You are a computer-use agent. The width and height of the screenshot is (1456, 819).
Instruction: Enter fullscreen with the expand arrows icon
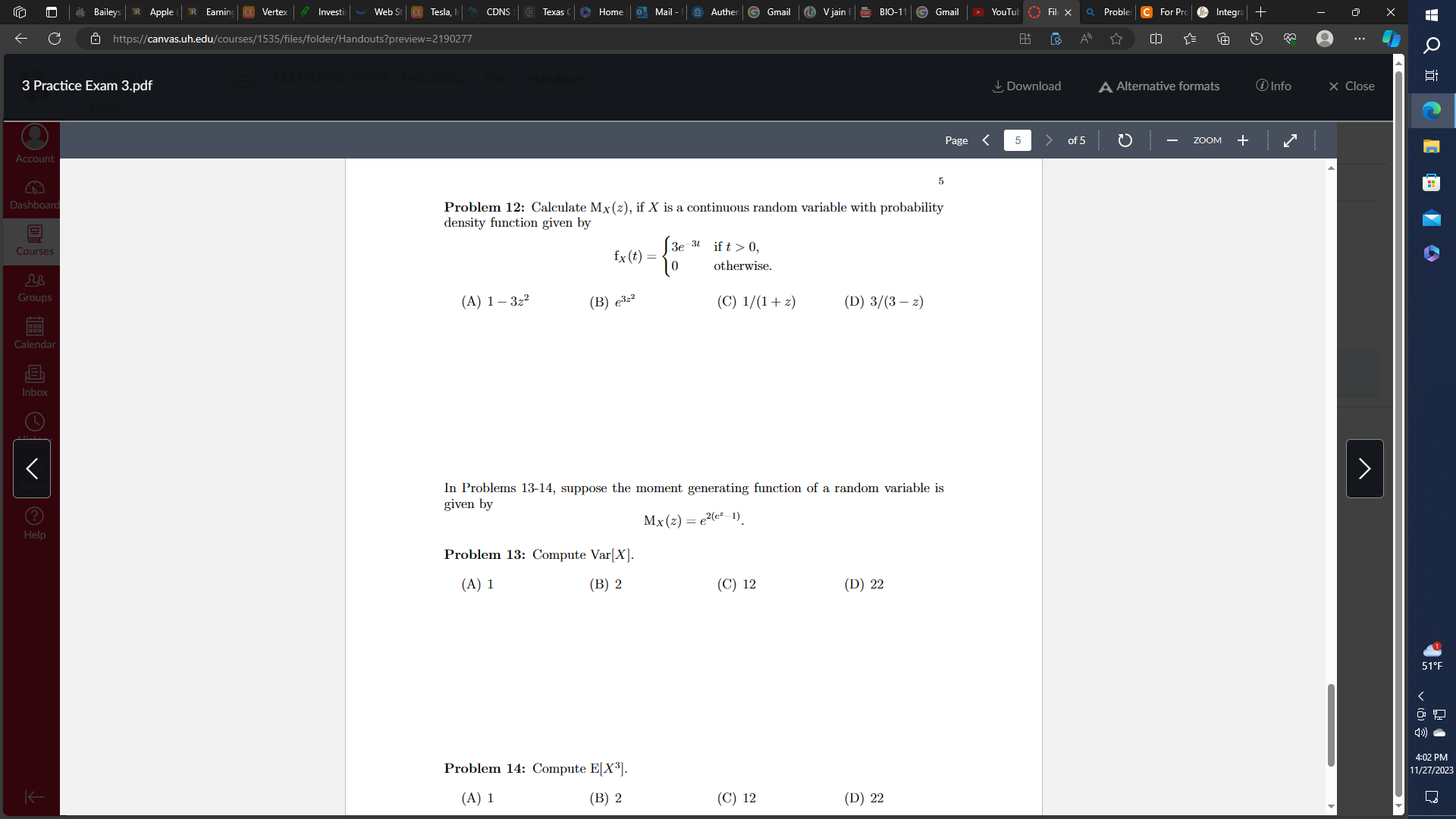1290,140
